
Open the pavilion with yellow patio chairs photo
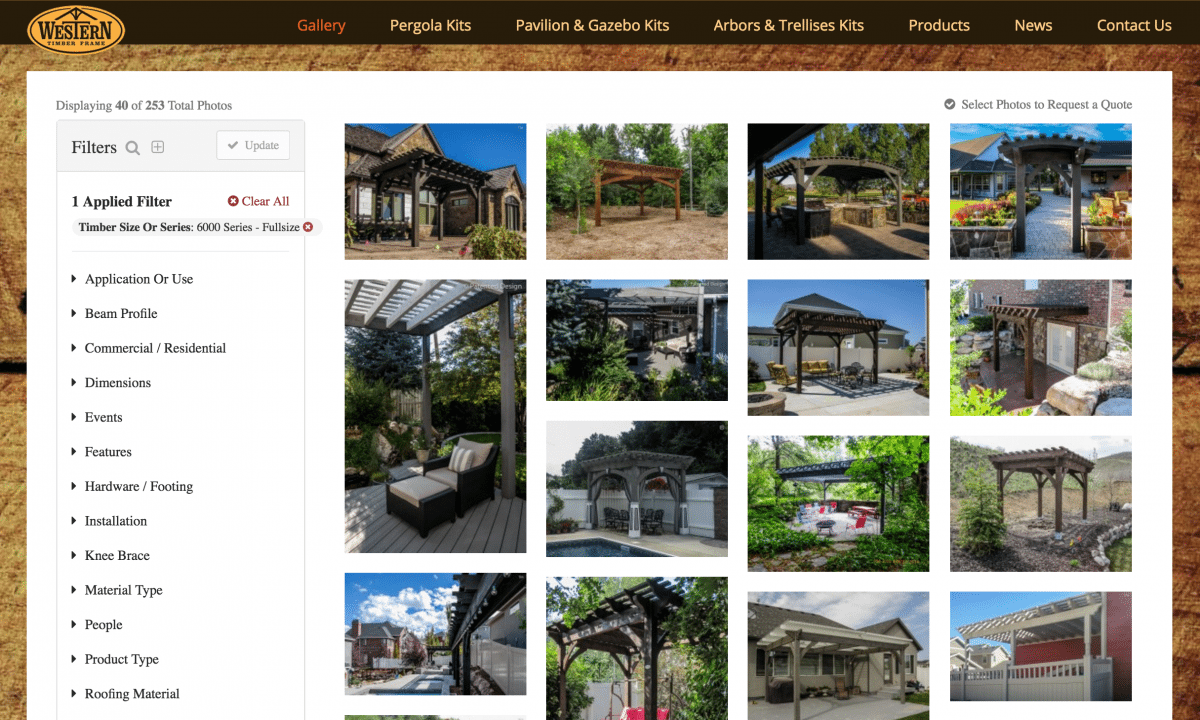point(838,348)
